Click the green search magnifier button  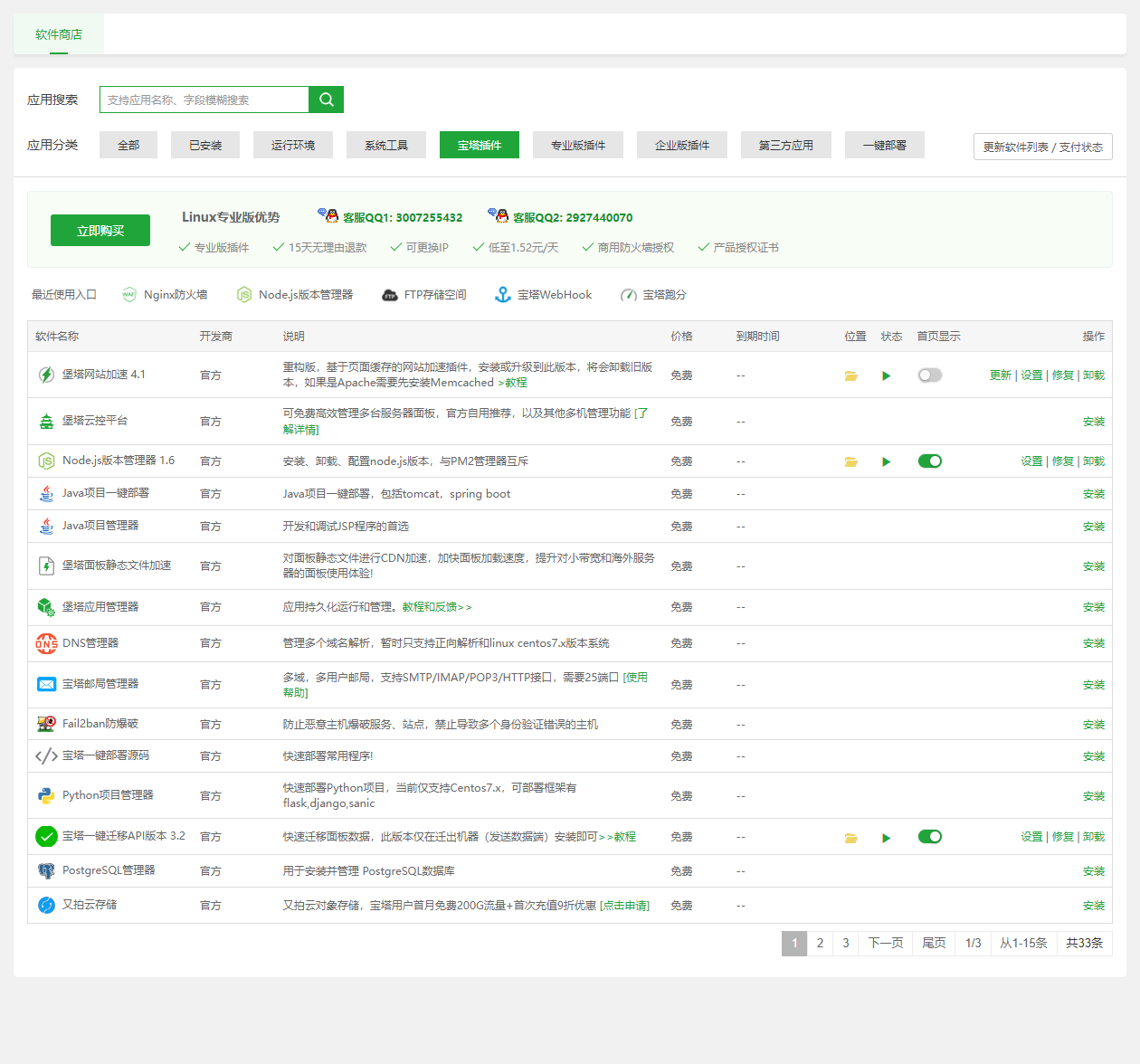[326, 100]
